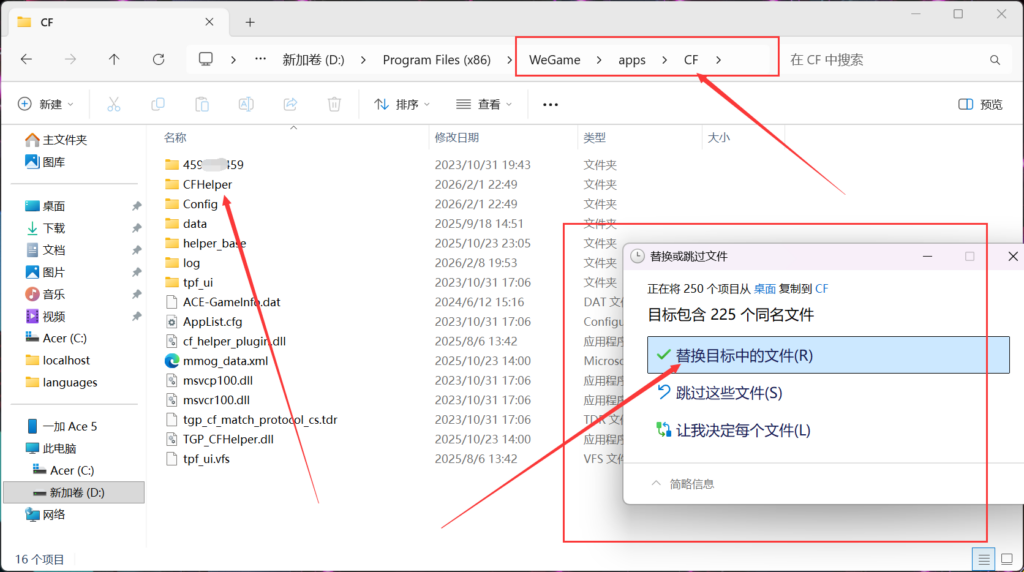Open 一加 Ace 5 device in sidebar

click(61, 426)
